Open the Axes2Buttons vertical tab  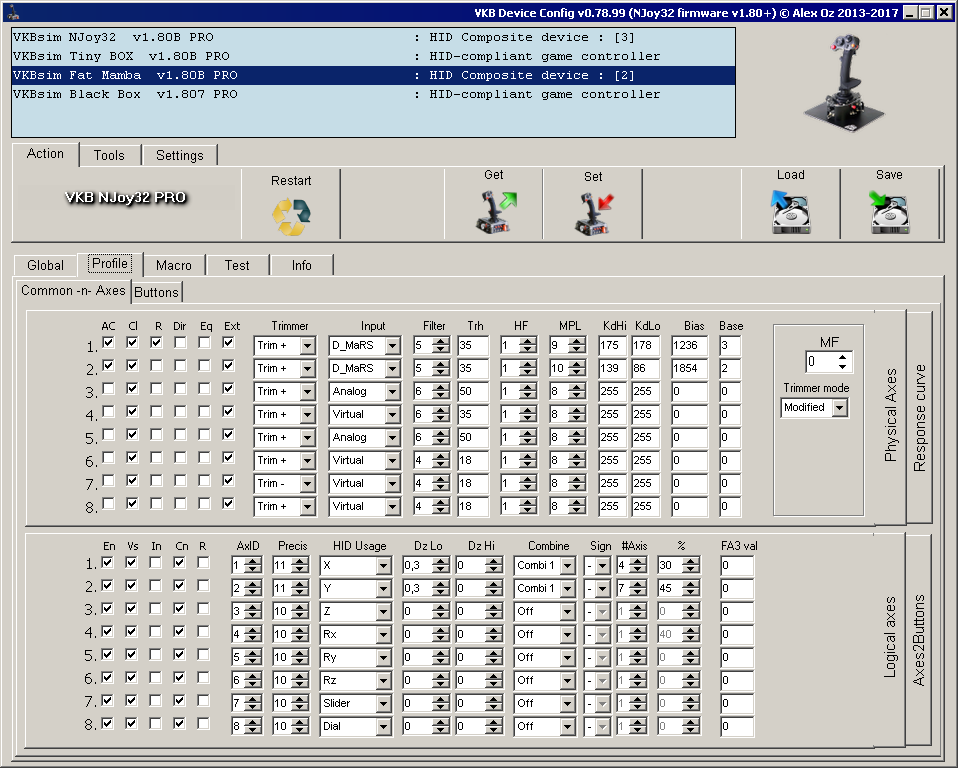pyautogui.click(x=918, y=640)
